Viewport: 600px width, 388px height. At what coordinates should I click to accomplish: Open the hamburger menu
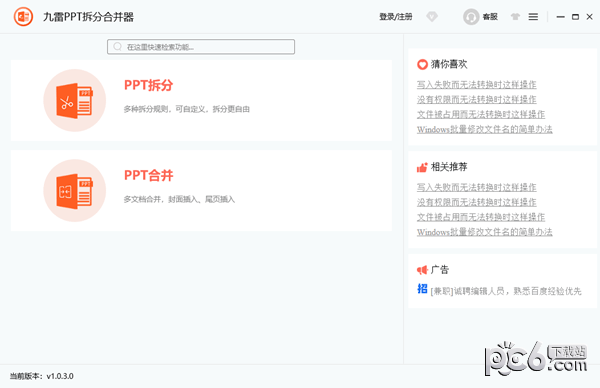pyautogui.click(x=533, y=17)
